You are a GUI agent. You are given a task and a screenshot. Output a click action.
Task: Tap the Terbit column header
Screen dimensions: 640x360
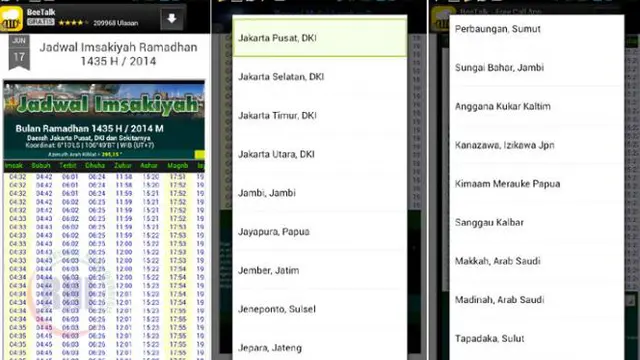[68, 166]
